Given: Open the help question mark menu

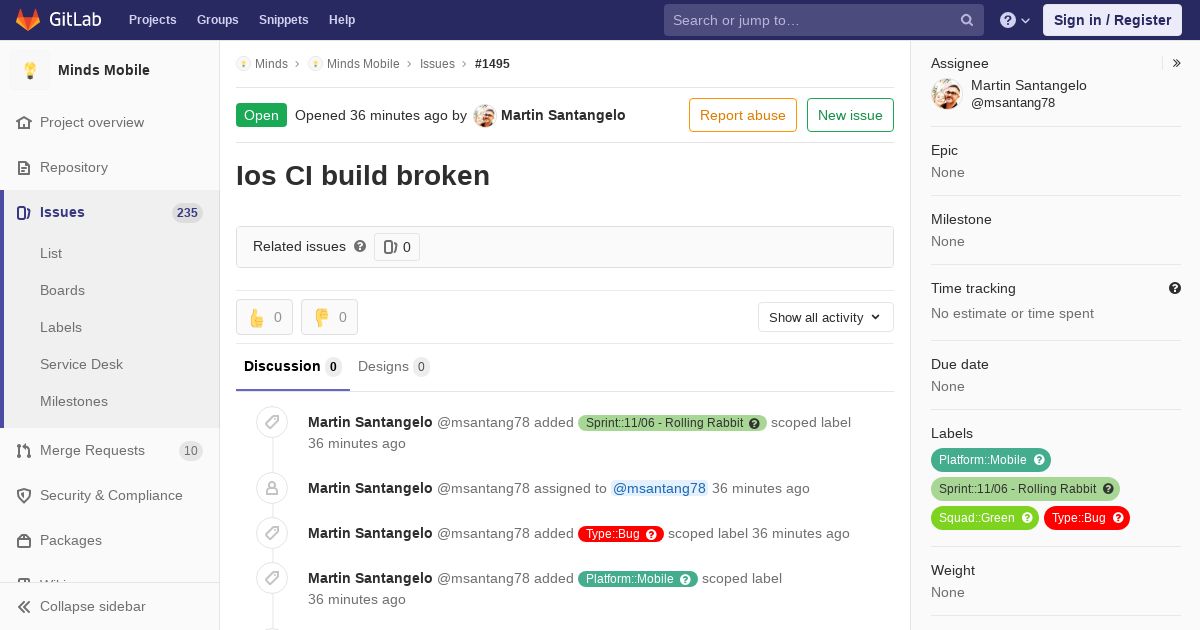Looking at the screenshot, I should click(1015, 20).
